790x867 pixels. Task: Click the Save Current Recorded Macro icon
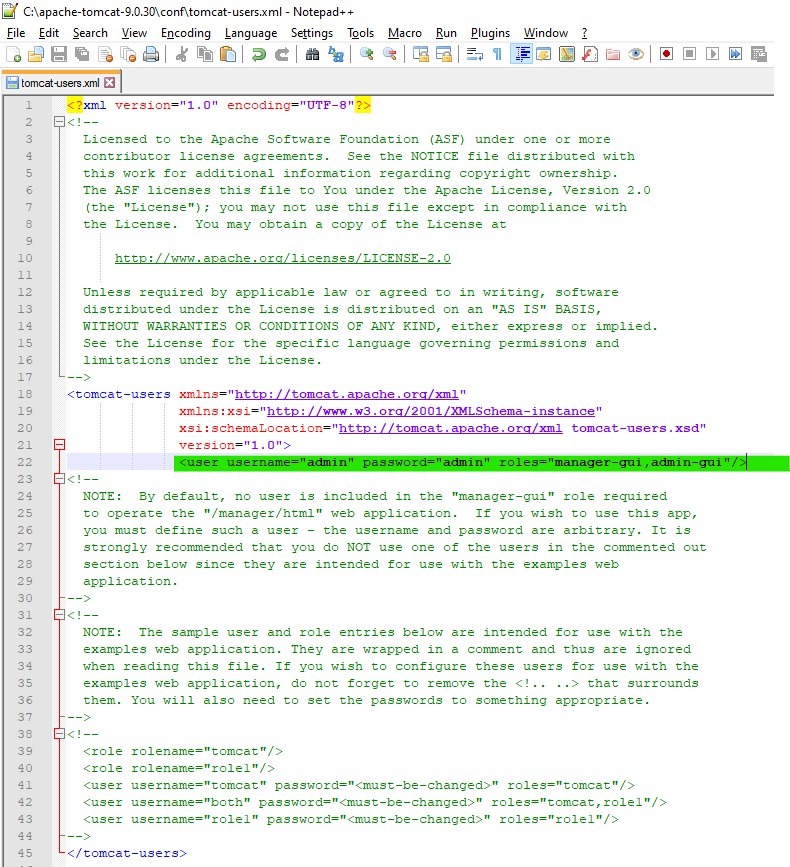coord(758,54)
